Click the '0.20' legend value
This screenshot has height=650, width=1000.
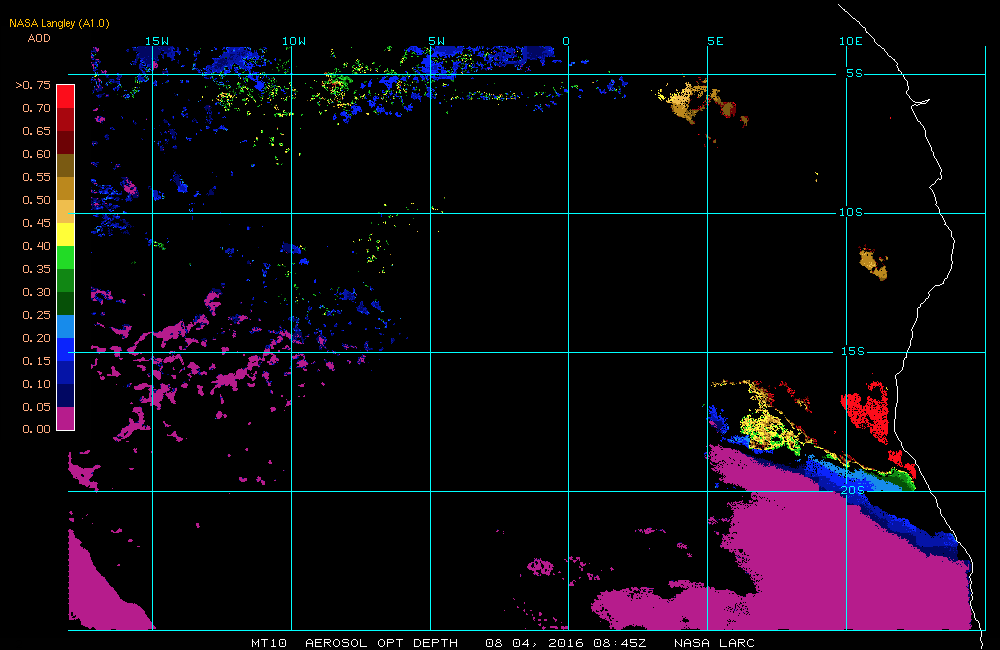tap(36, 337)
